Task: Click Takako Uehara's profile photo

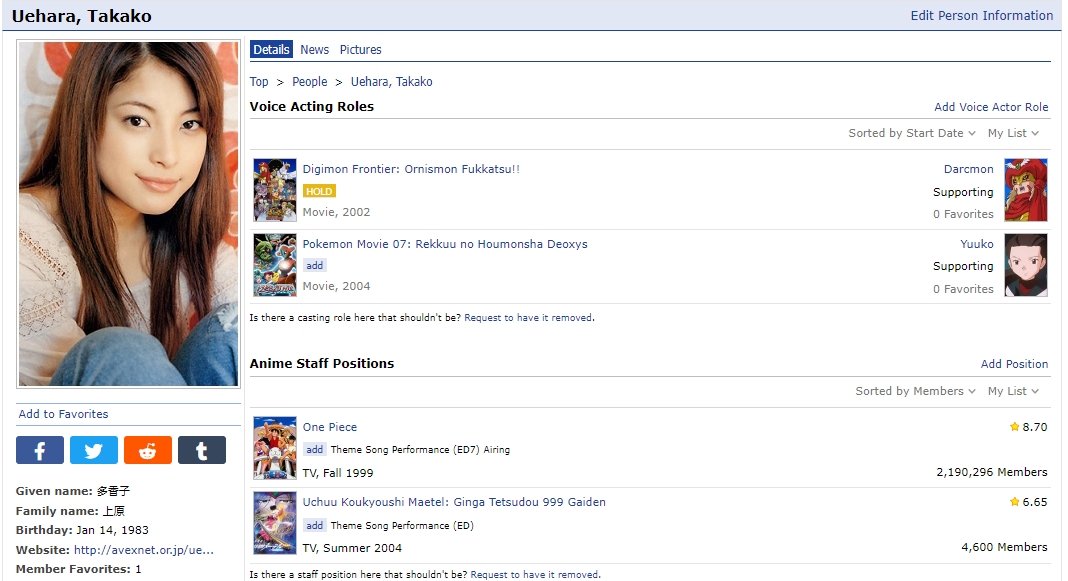Action: pos(128,213)
